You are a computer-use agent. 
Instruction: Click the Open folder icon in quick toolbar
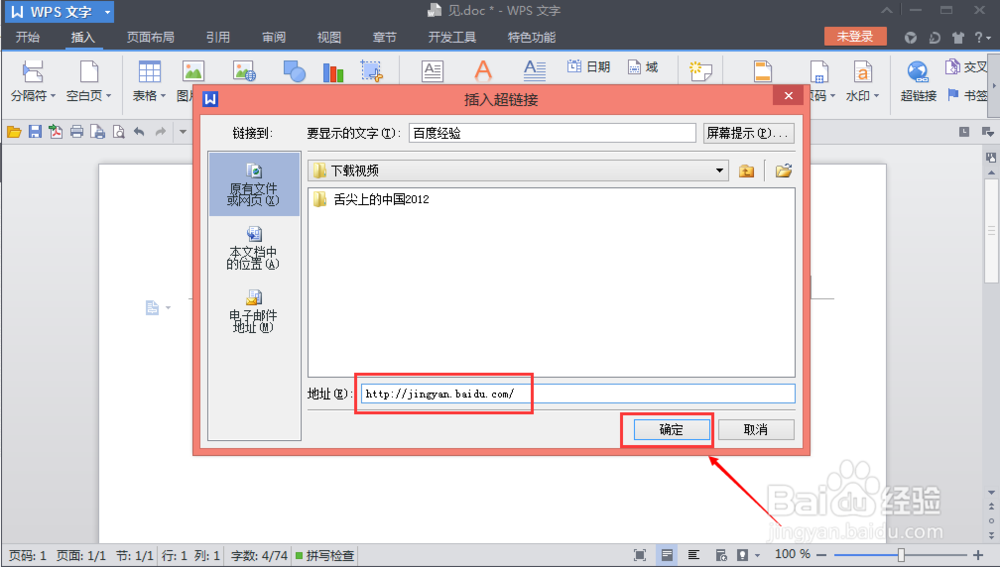click(14, 132)
